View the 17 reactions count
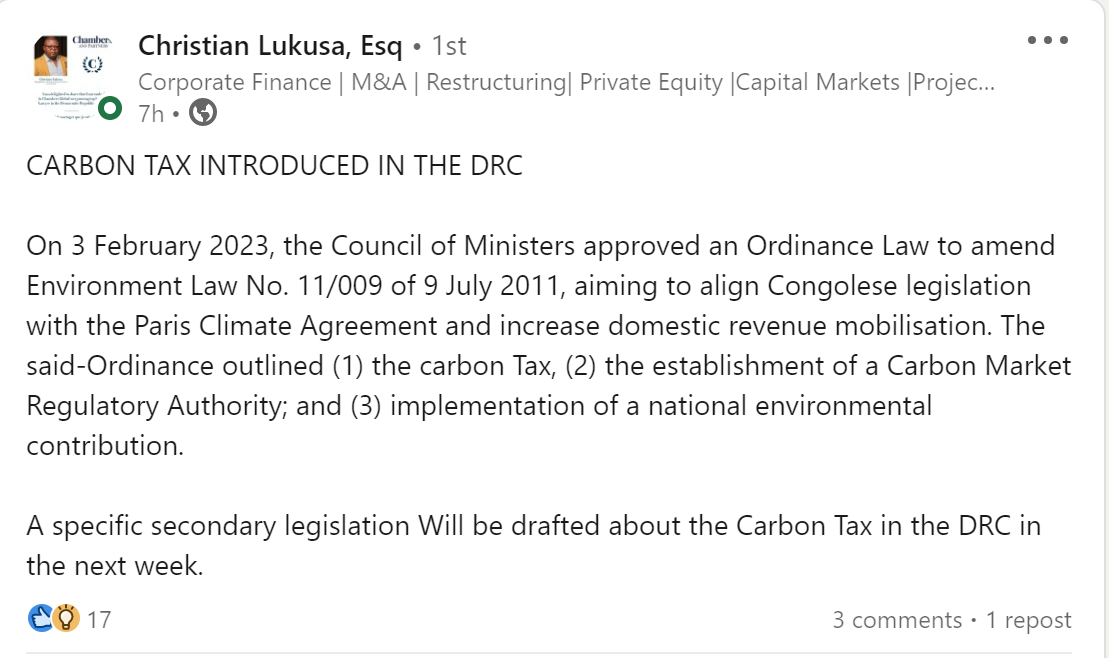 pyautogui.click(x=99, y=620)
